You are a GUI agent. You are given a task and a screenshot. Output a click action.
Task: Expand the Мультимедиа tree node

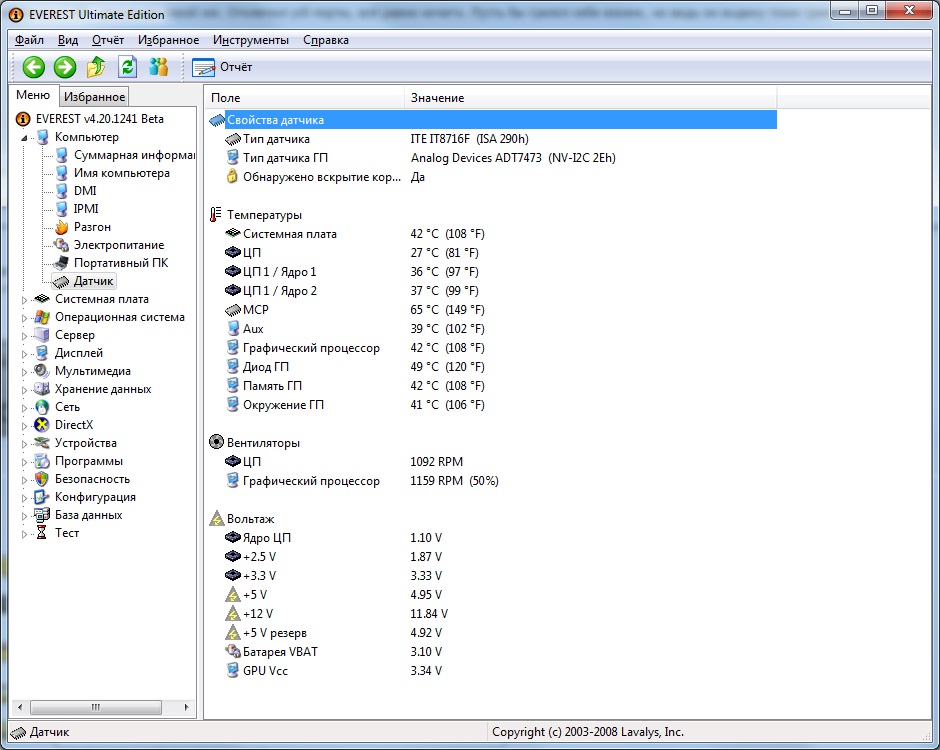(x=25, y=372)
